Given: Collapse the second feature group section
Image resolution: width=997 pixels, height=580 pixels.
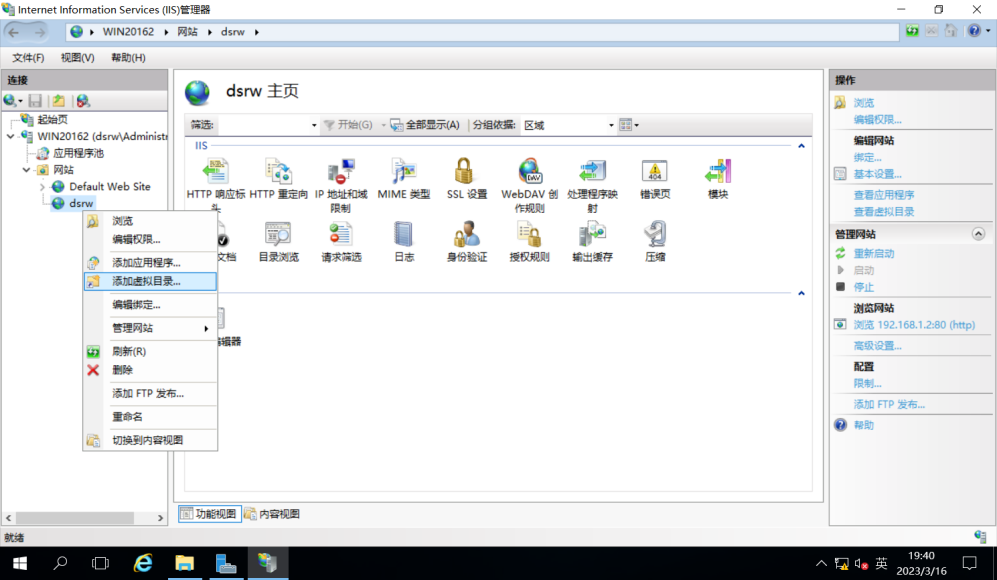Looking at the screenshot, I should [x=801, y=293].
